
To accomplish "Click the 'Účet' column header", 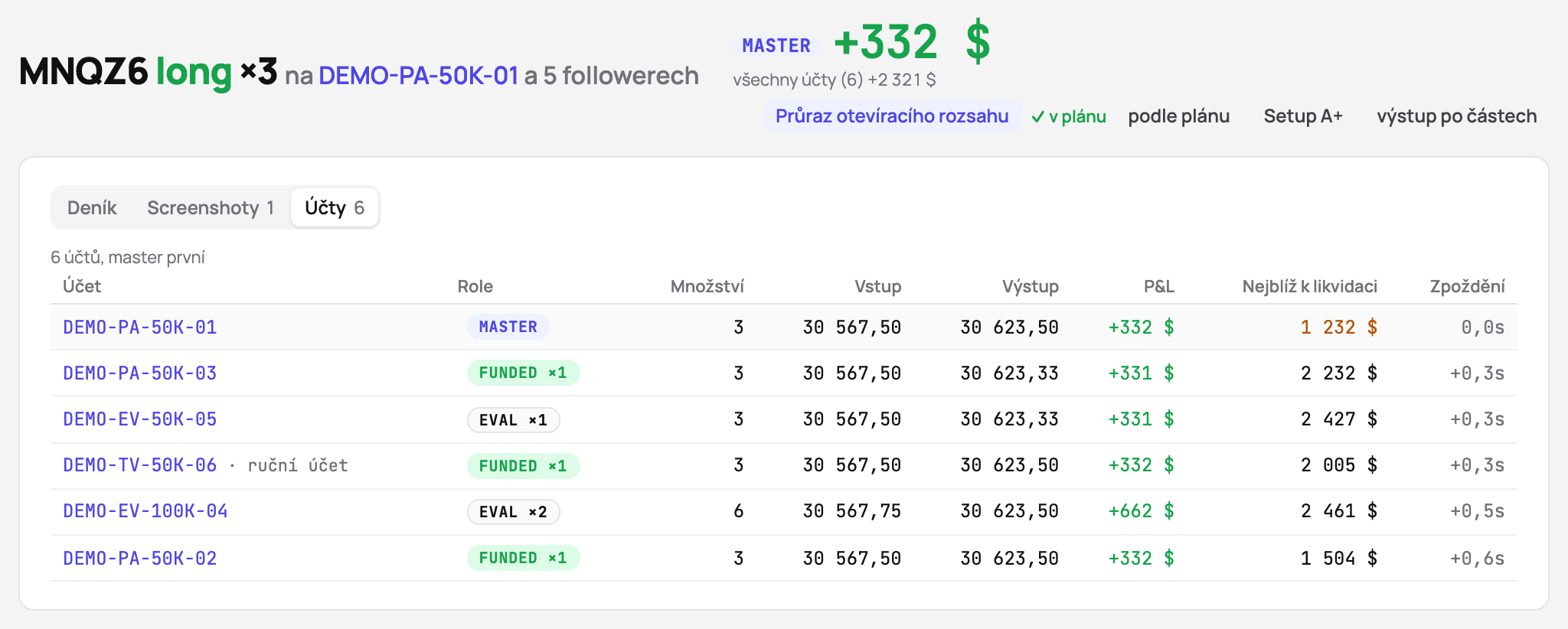I will tap(82, 286).
